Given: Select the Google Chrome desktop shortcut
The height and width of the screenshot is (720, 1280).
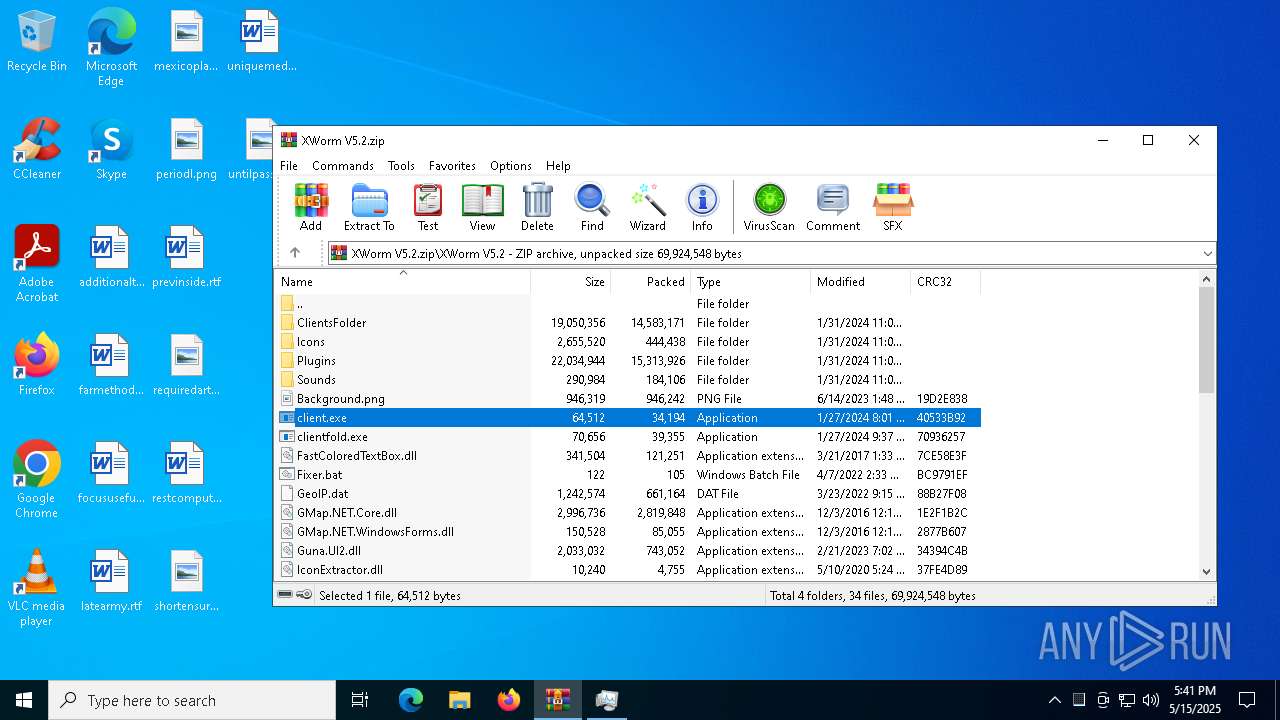Looking at the screenshot, I should pos(37,480).
